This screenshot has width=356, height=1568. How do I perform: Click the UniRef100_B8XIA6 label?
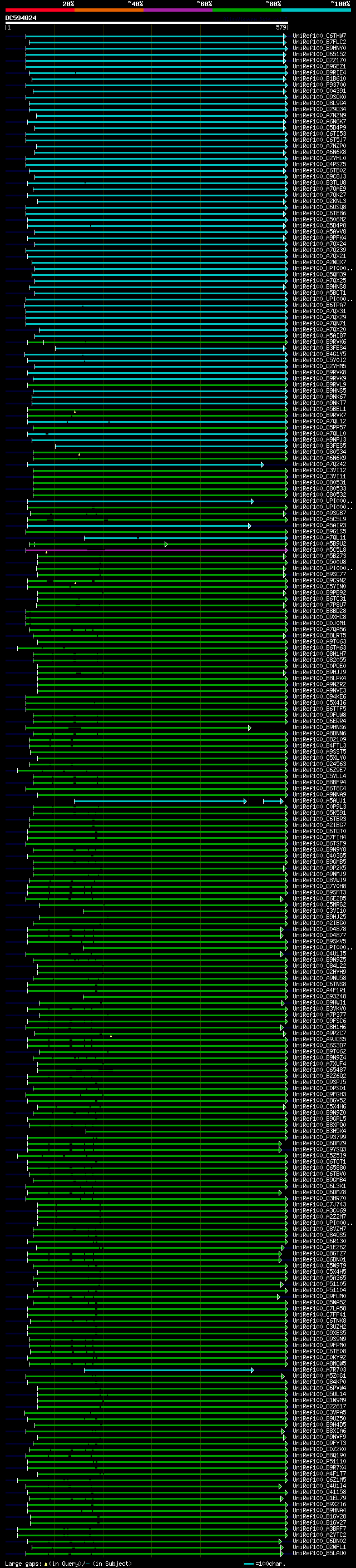(x=319, y=1431)
